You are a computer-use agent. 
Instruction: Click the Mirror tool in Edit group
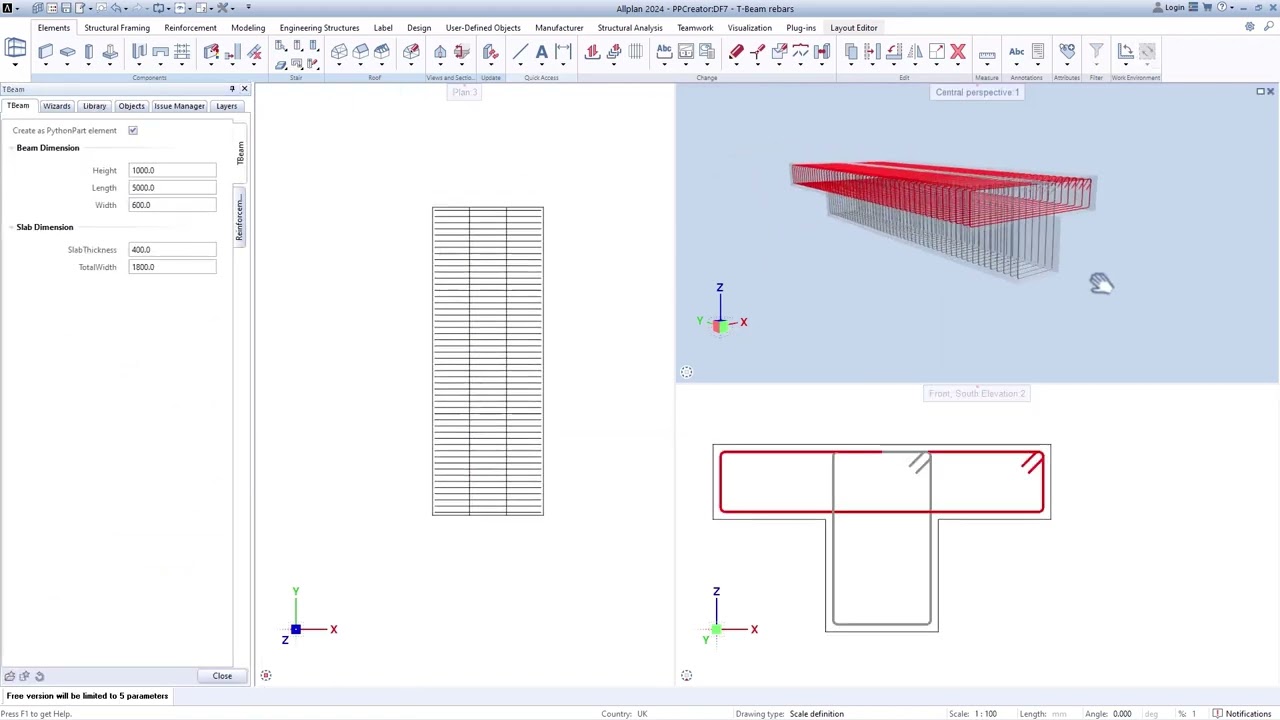(x=915, y=51)
